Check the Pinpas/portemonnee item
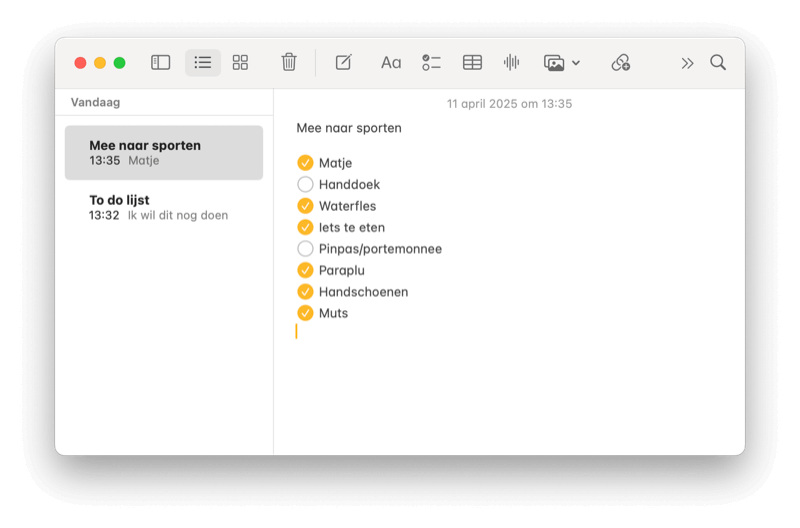The width and height of the screenshot is (800, 528). (305, 248)
